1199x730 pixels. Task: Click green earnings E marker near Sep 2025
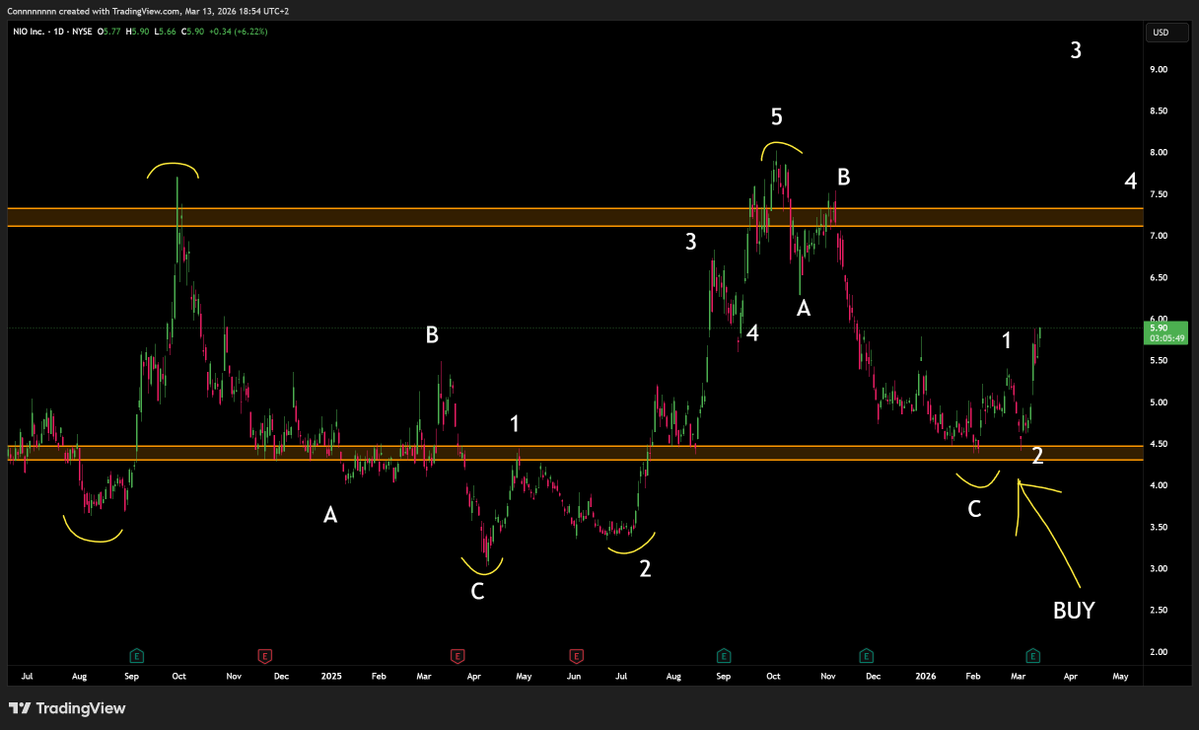pyautogui.click(x=723, y=656)
